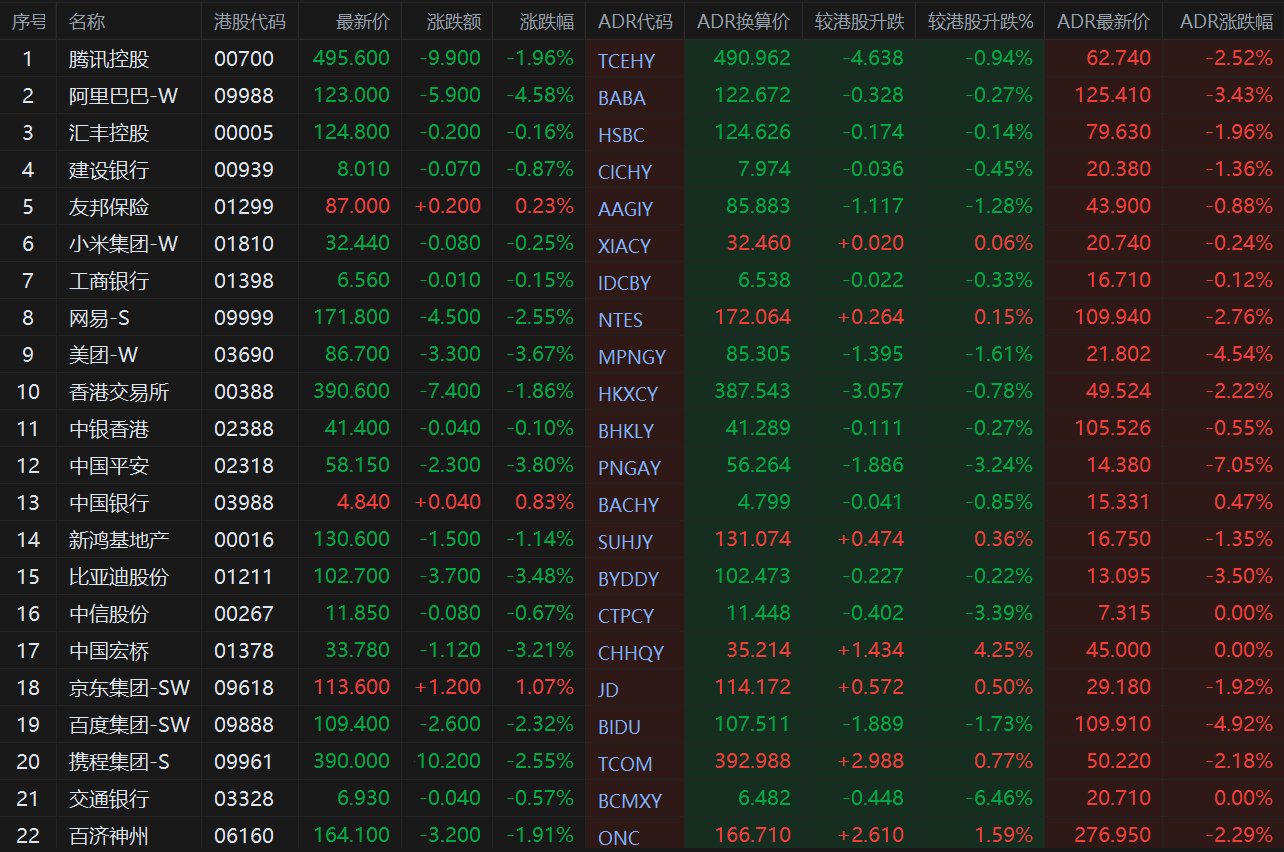Select the 小米集团-W stock name
Screen dimensions: 1284x852
(124, 244)
